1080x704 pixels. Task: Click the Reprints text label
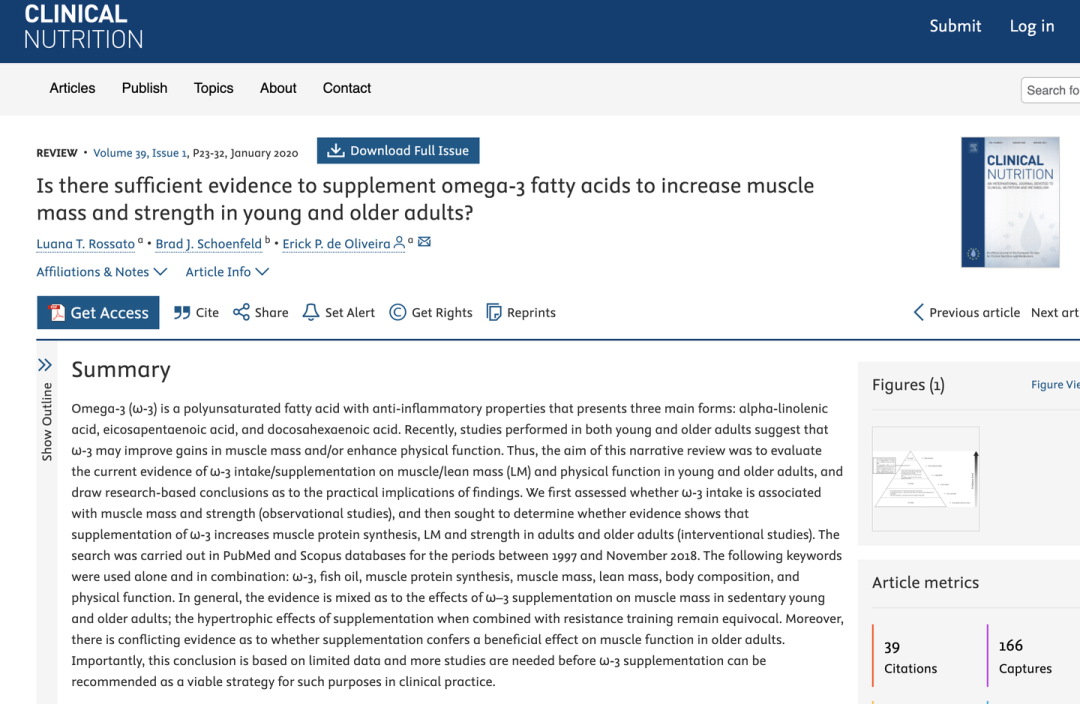[x=531, y=313]
